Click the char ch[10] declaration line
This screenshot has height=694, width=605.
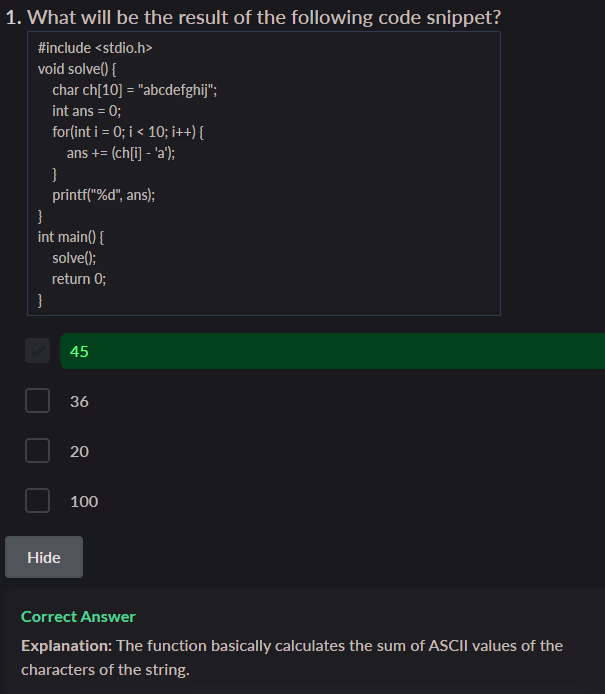(x=135, y=90)
